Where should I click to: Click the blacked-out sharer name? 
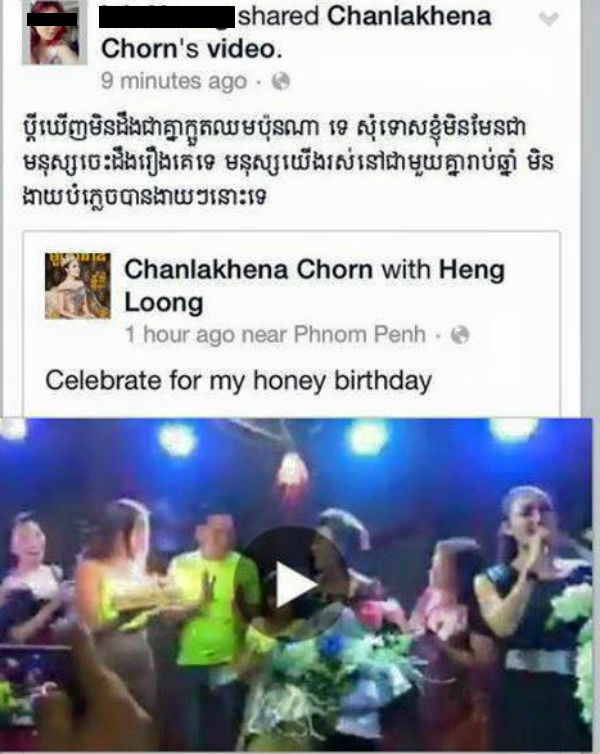pos(167,16)
